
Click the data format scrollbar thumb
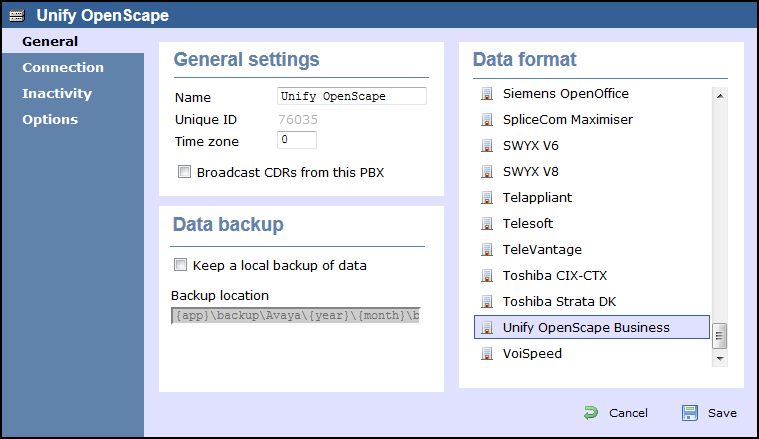(720, 336)
